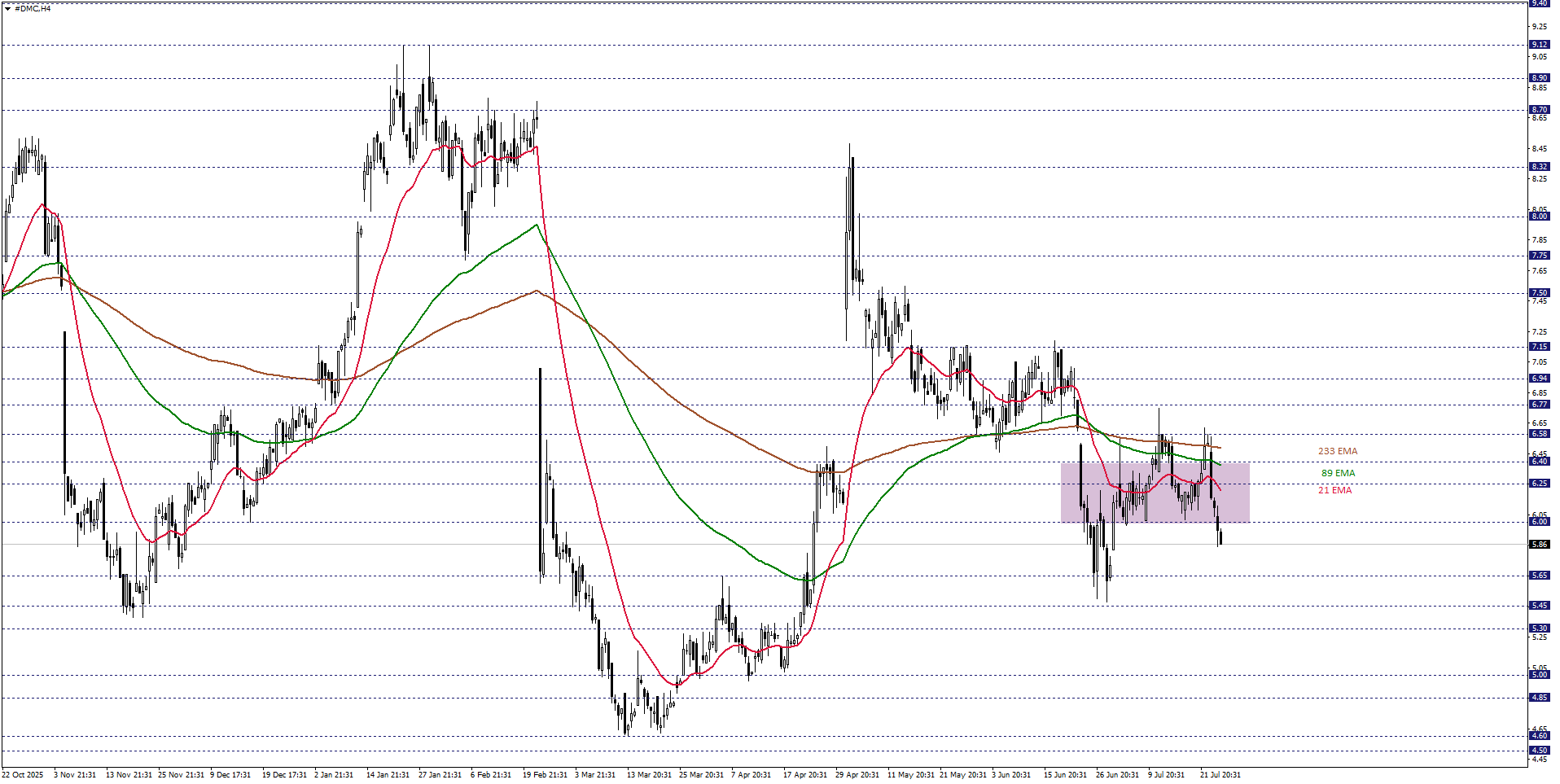Click the 22 Oct 2025 date label
Image resolution: width=1560 pixels, height=784 pixels.
pos(23,775)
